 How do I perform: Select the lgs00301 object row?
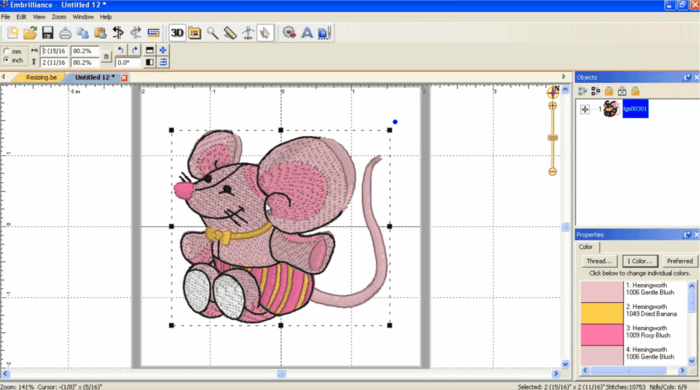coord(635,109)
